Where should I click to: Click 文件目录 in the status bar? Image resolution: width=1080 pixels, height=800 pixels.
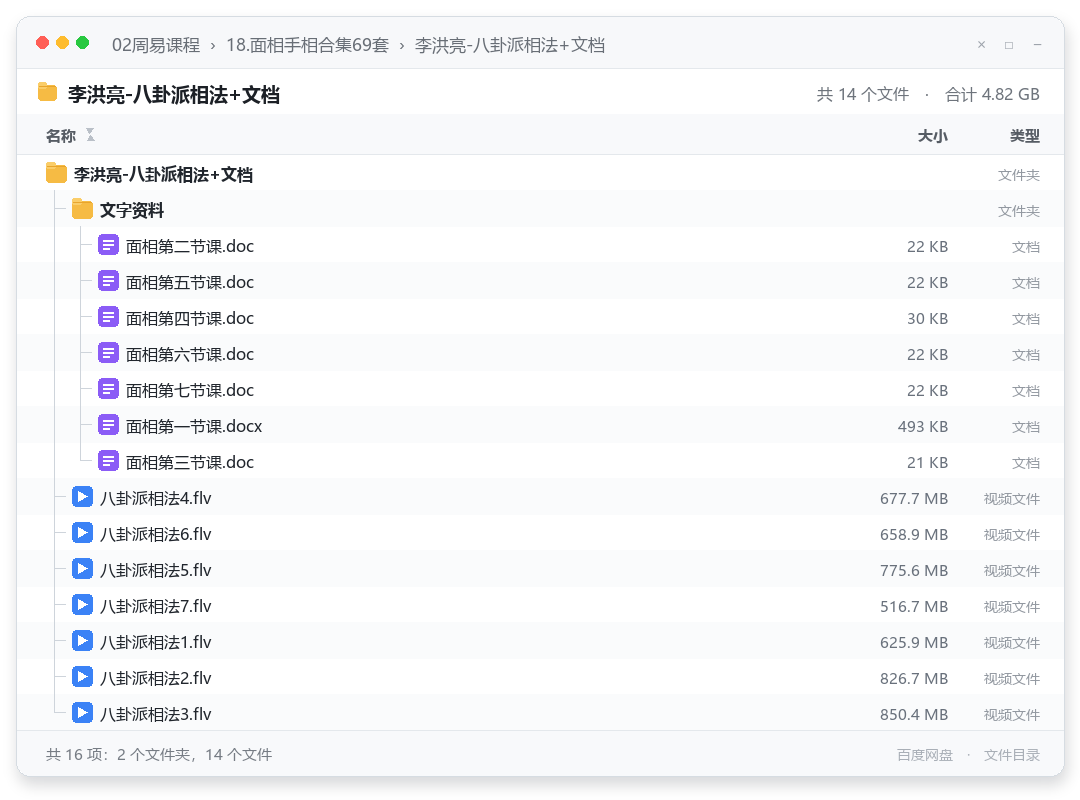click(1012, 755)
